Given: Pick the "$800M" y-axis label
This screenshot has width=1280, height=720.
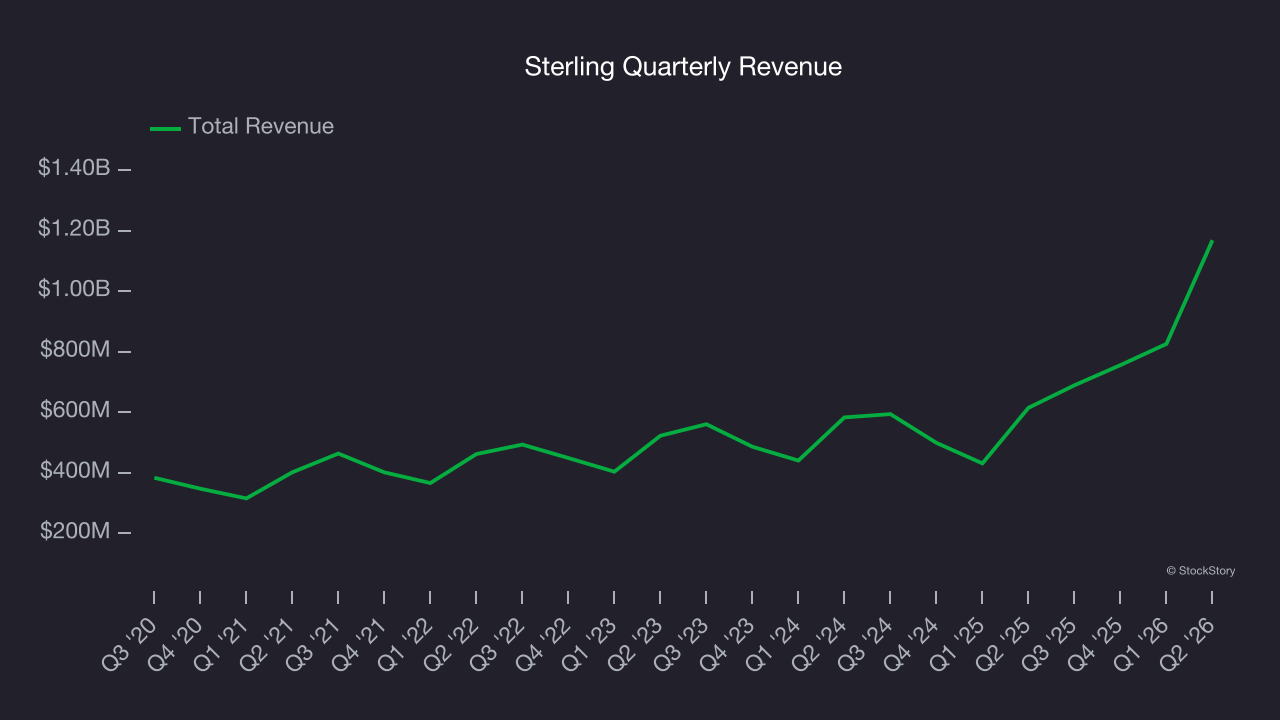Looking at the screenshot, I should pyautogui.click(x=75, y=350).
